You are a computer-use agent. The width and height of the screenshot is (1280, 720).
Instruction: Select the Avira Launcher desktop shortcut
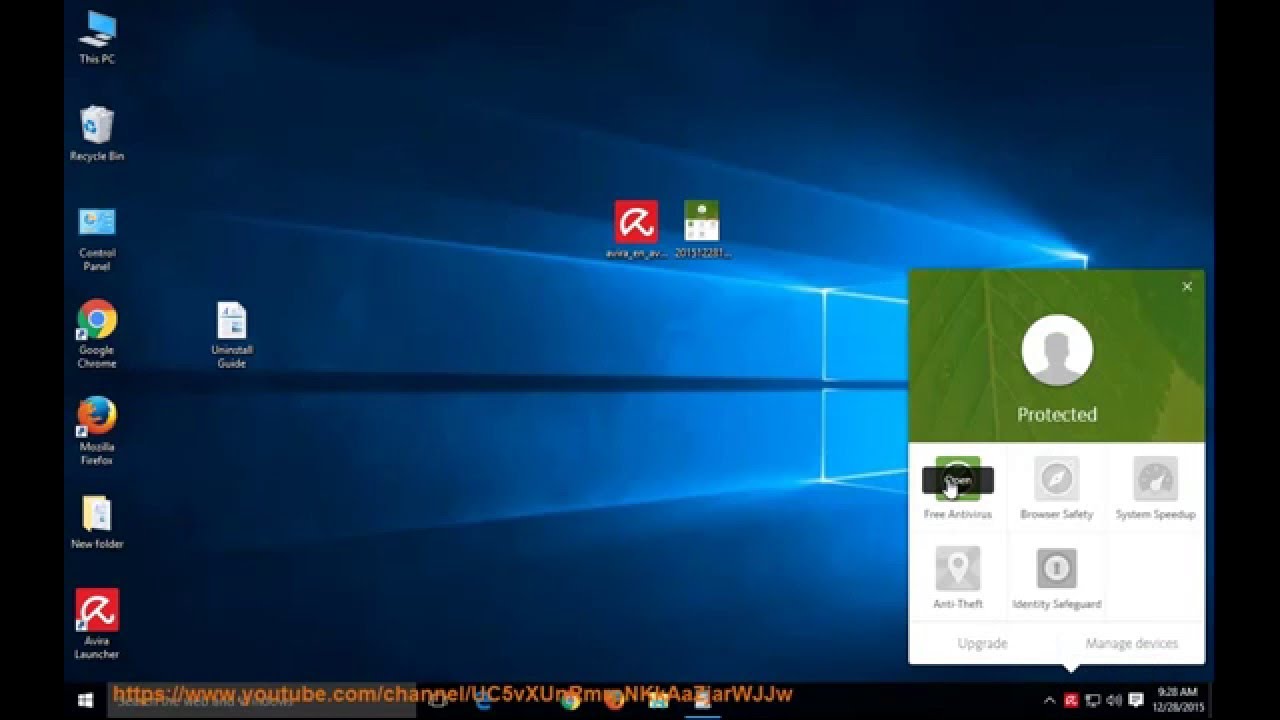[97, 623]
